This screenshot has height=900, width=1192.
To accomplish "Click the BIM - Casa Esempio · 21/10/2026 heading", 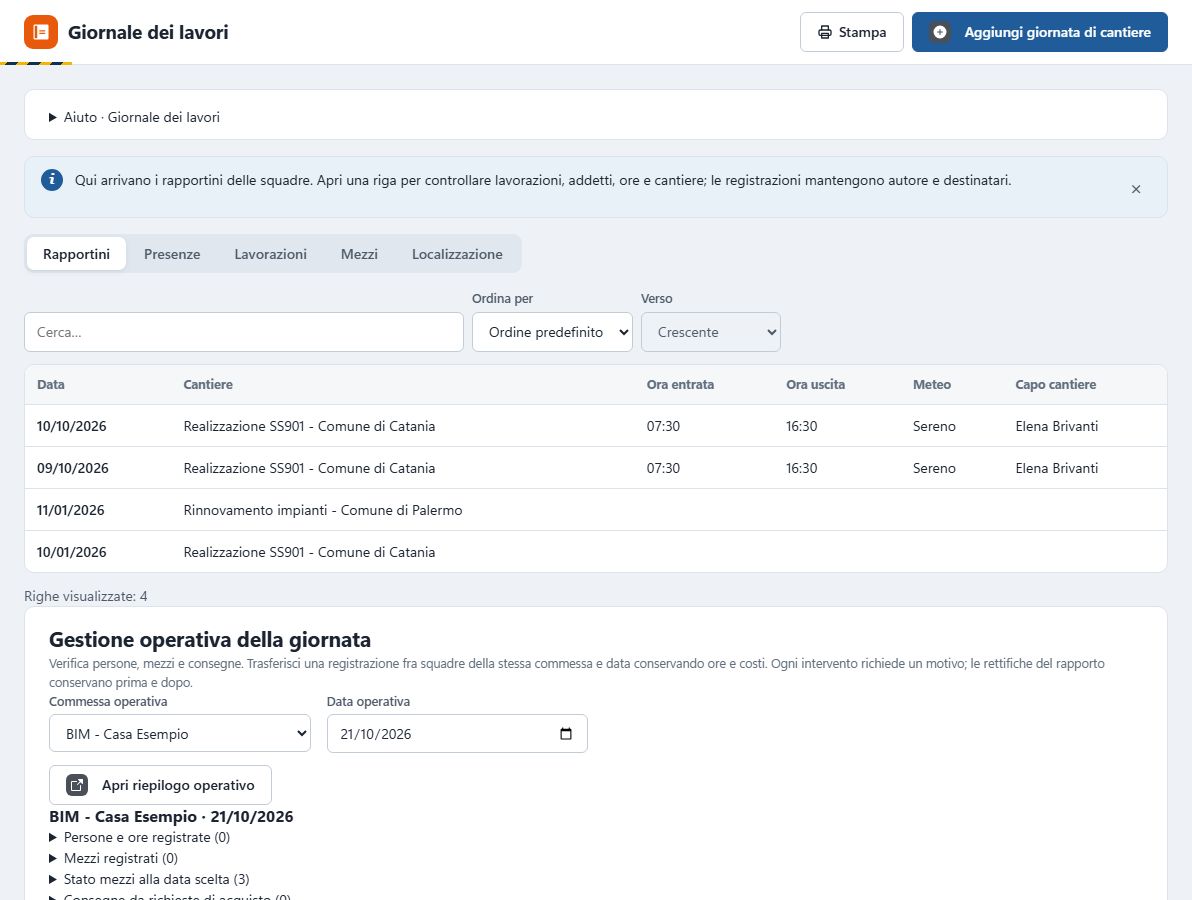I will [171, 816].
